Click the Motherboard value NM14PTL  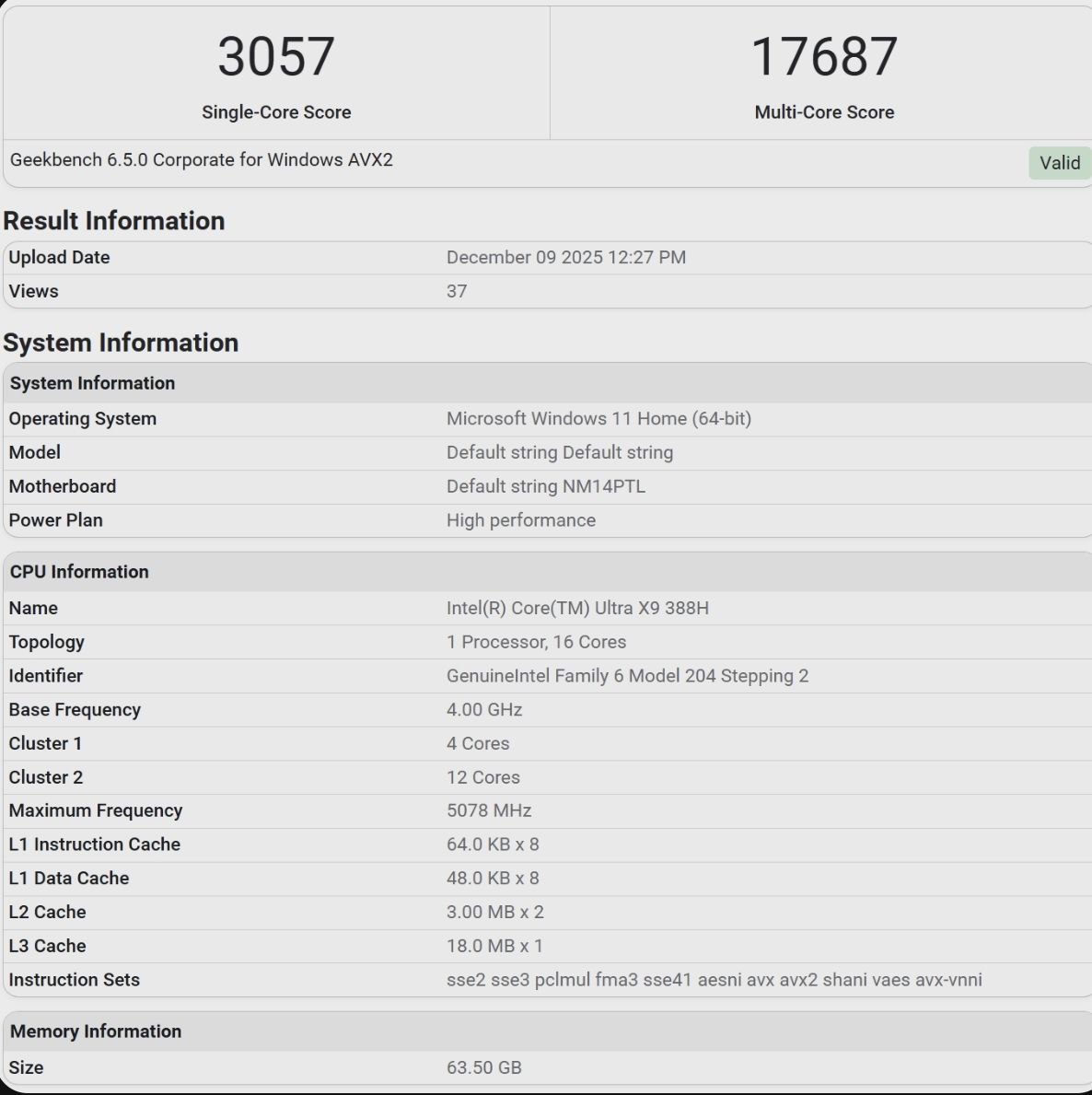pos(545,486)
